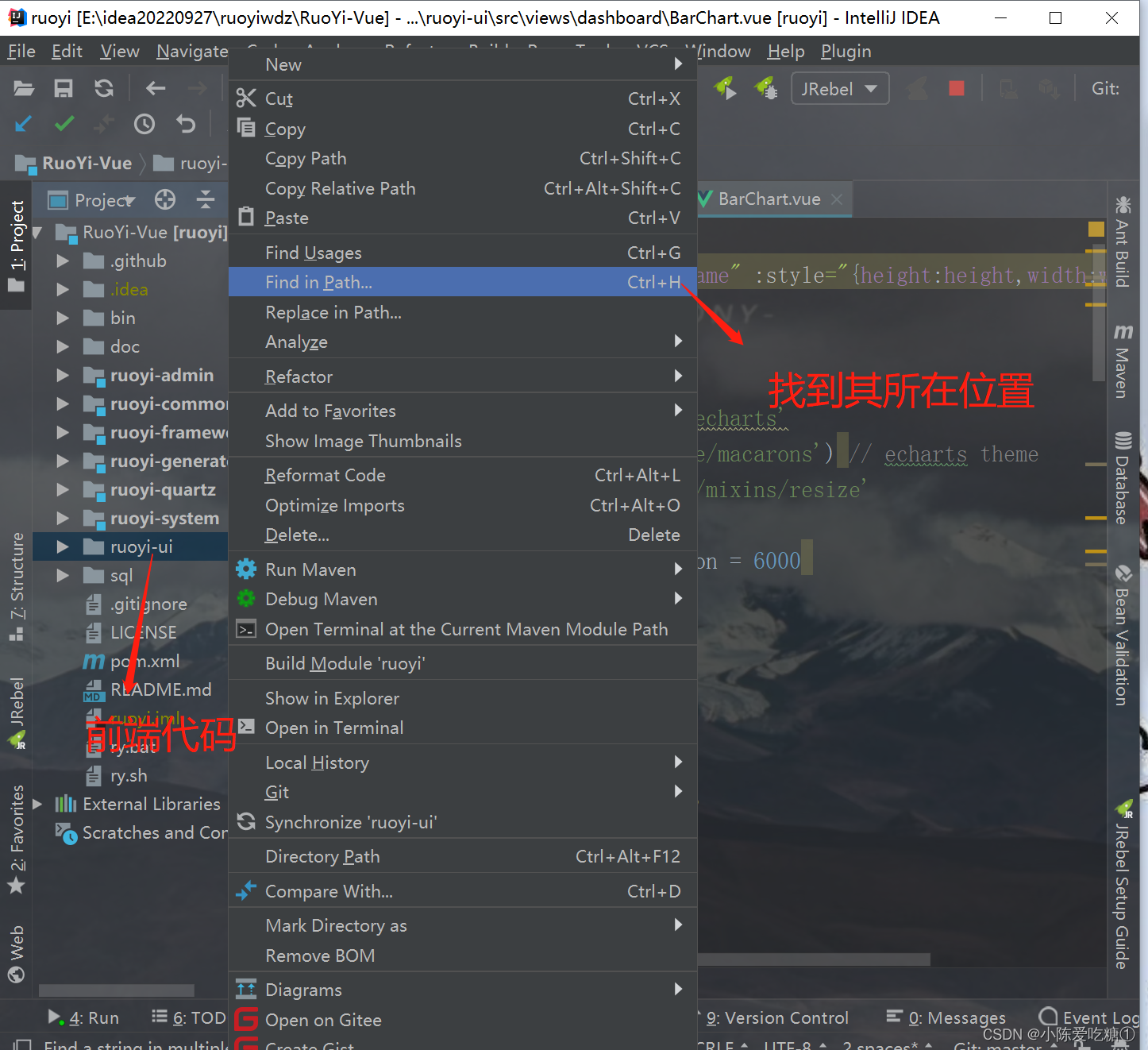Collapse the RuoYi-Vue root node
The width and height of the screenshot is (1148, 1050).
37,232
